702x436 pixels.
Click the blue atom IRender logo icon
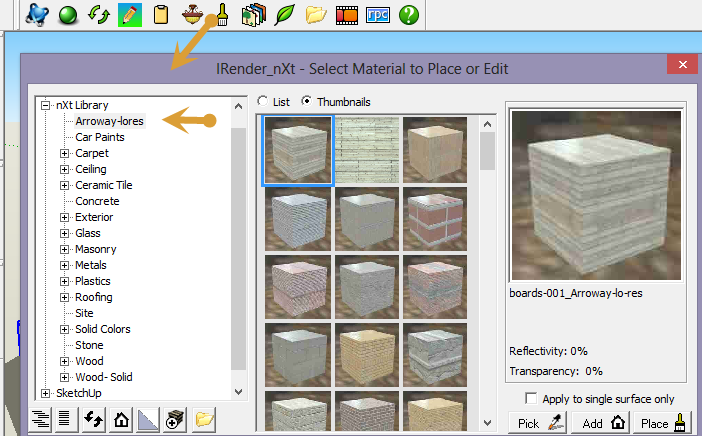[37, 14]
